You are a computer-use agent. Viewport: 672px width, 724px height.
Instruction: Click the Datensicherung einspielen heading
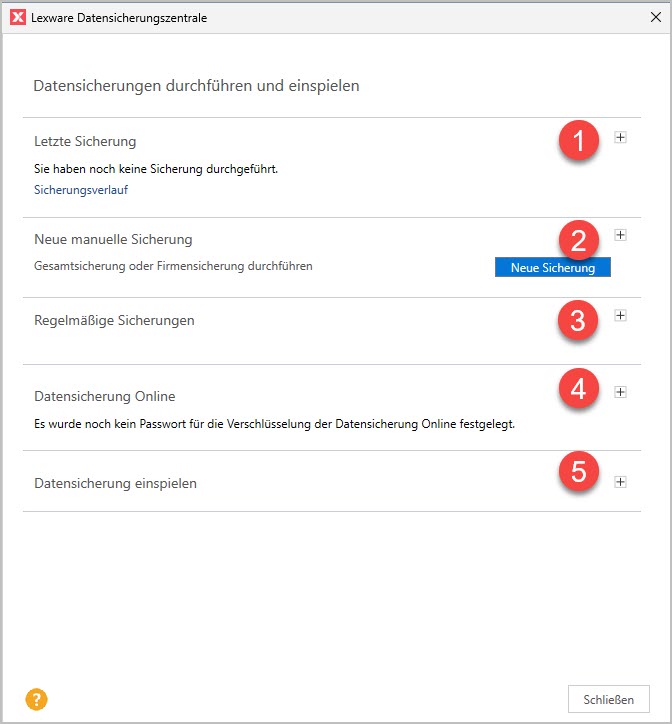(115, 483)
